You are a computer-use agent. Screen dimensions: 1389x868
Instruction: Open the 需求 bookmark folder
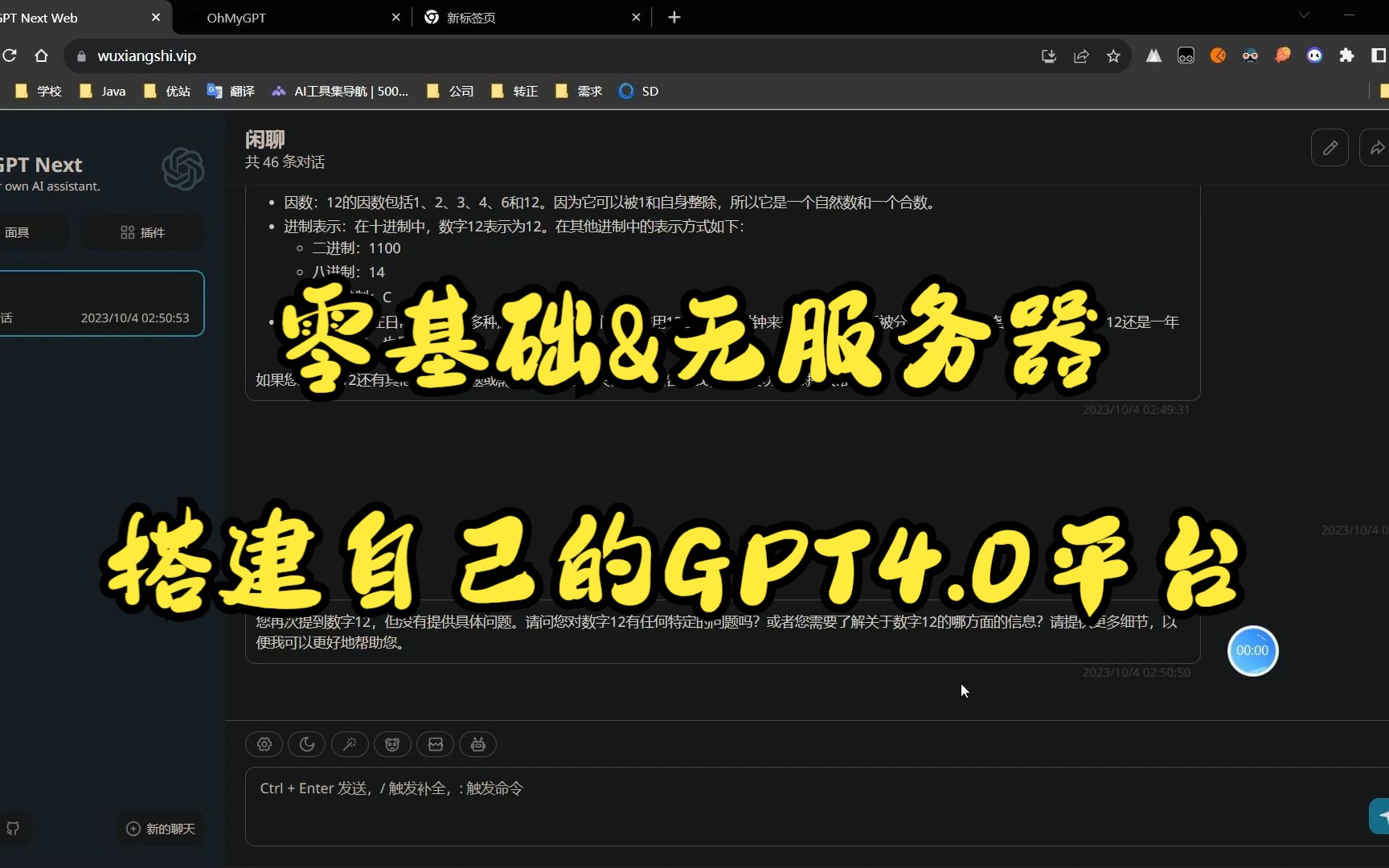point(579,91)
